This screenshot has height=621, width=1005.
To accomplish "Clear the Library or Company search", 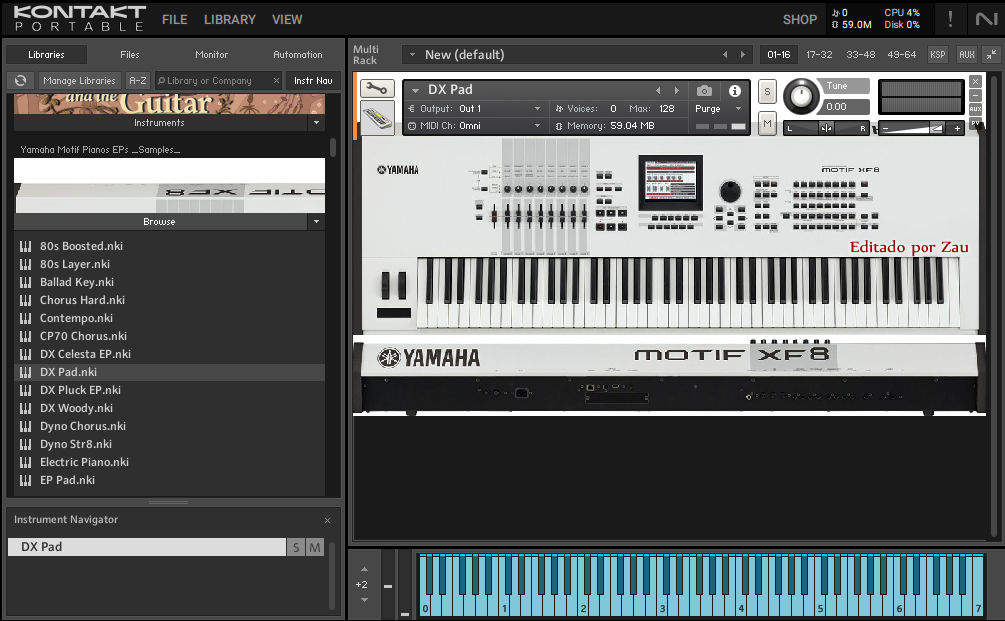I will tap(276, 81).
